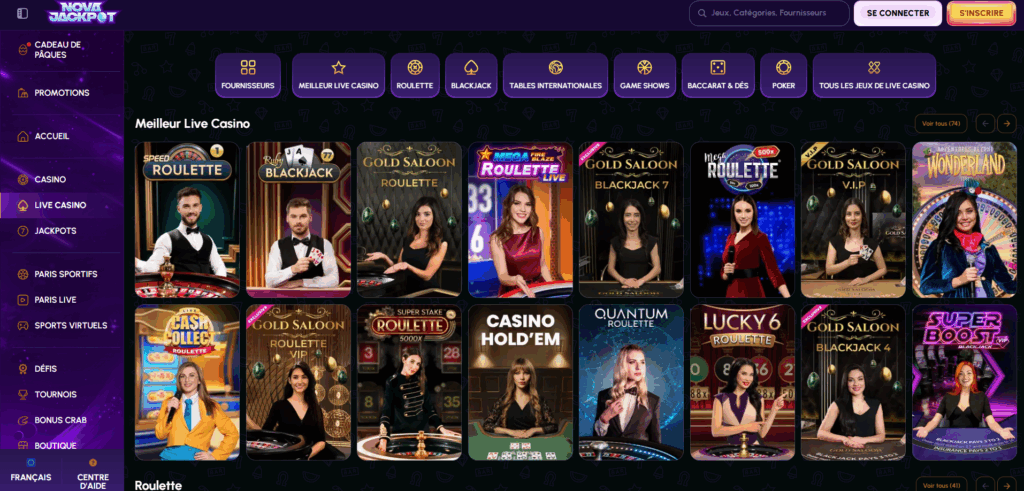Open the Roulette category icon

point(415,68)
